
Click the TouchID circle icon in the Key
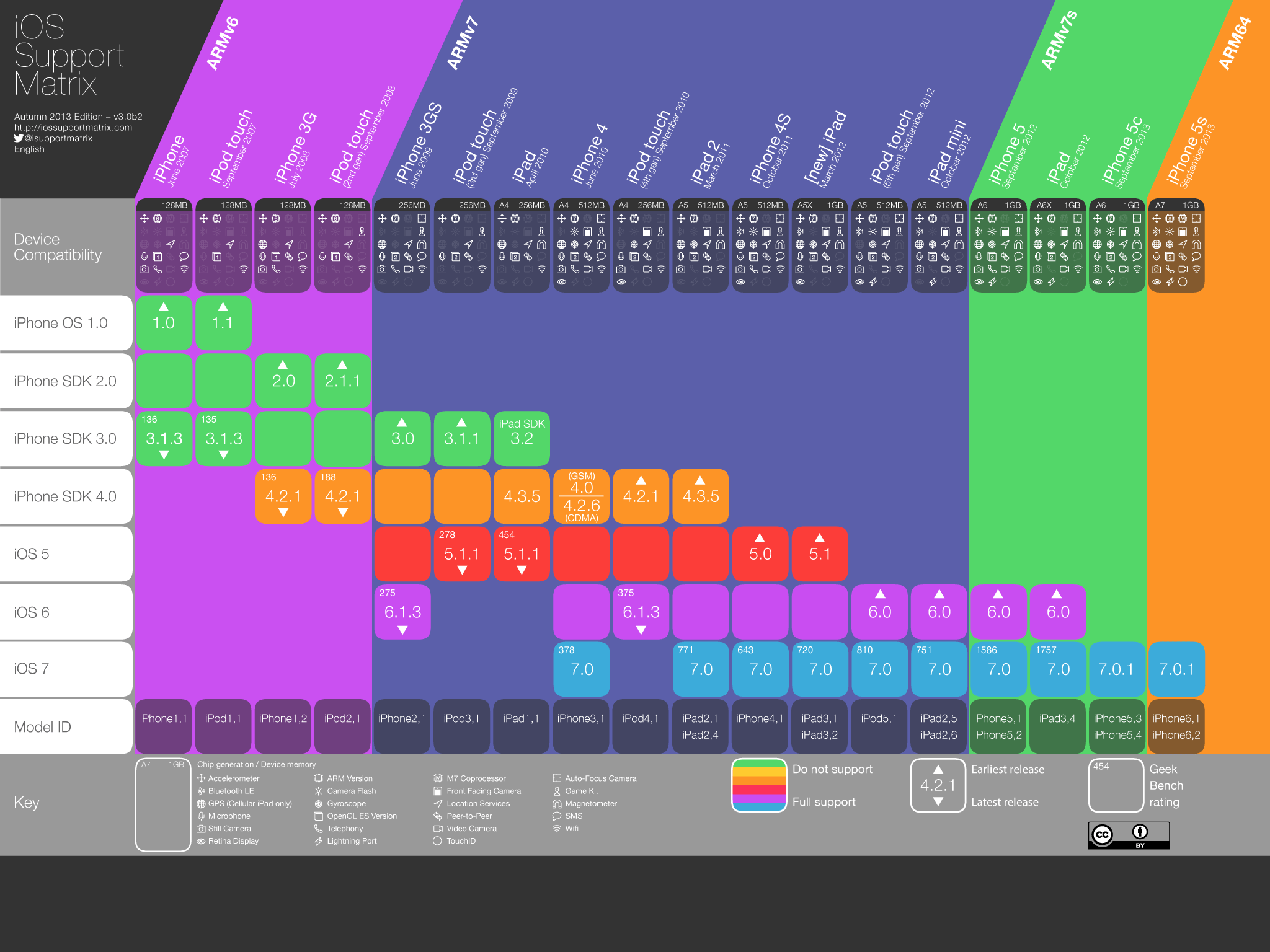tap(437, 841)
